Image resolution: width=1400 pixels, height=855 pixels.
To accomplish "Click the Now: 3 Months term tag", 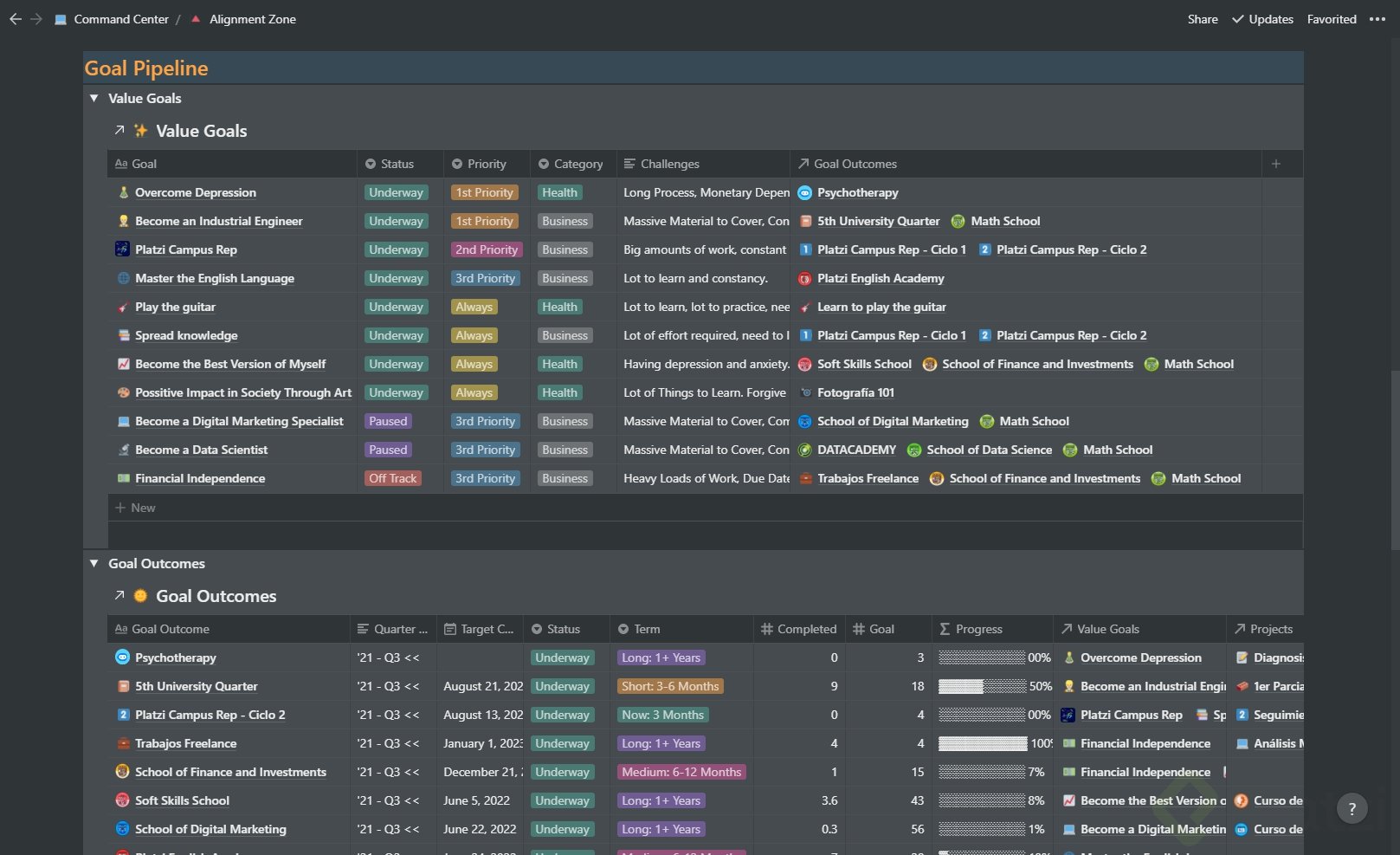I will point(663,715).
